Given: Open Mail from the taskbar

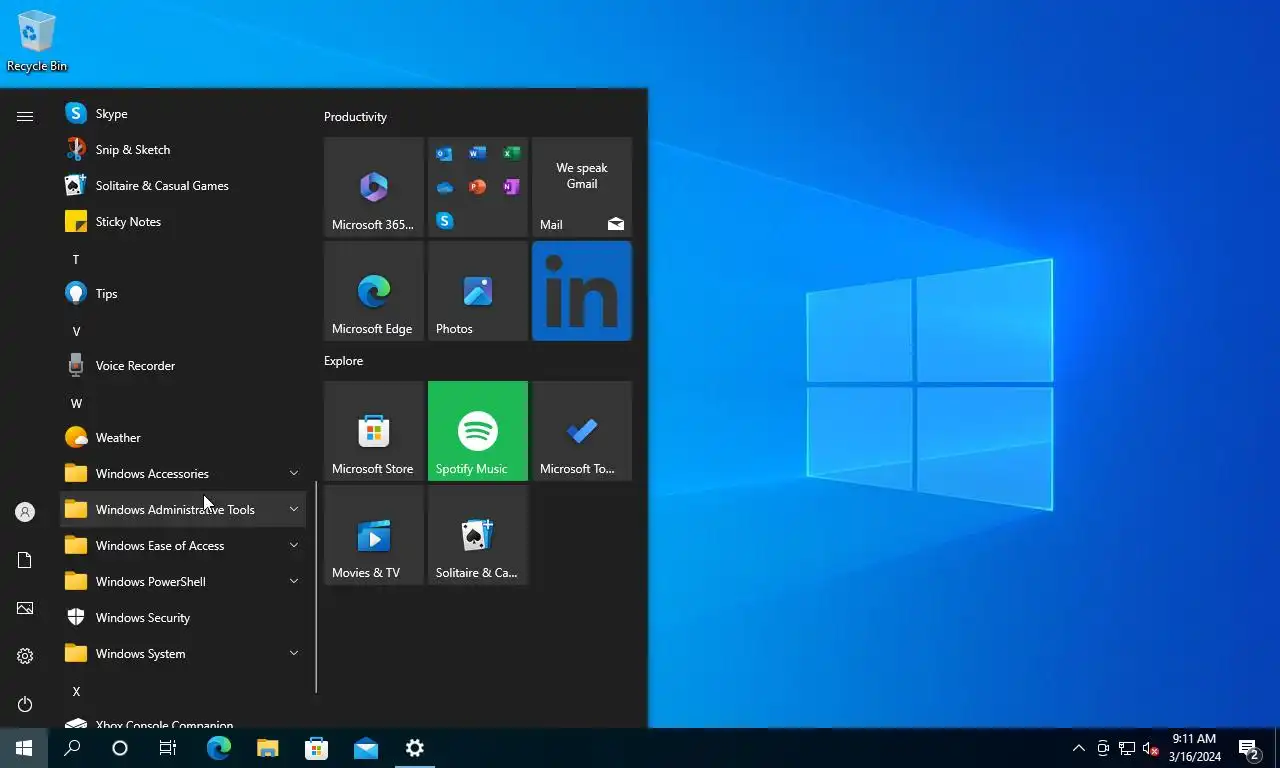Looking at the screenshot, I should [365, 748].
